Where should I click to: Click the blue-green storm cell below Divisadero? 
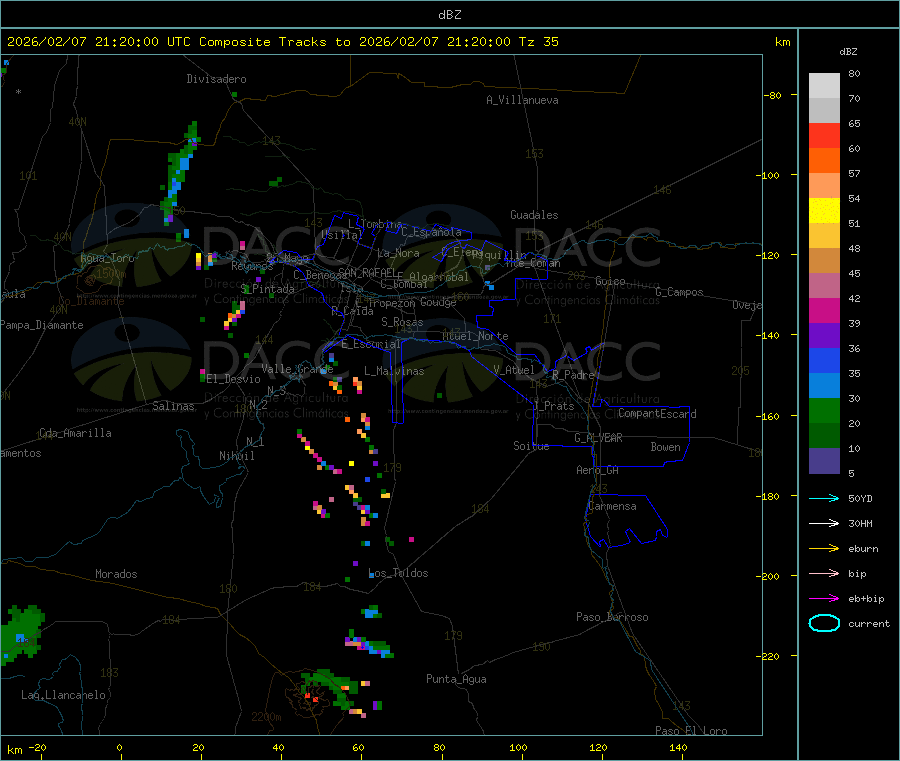(180, 172)
